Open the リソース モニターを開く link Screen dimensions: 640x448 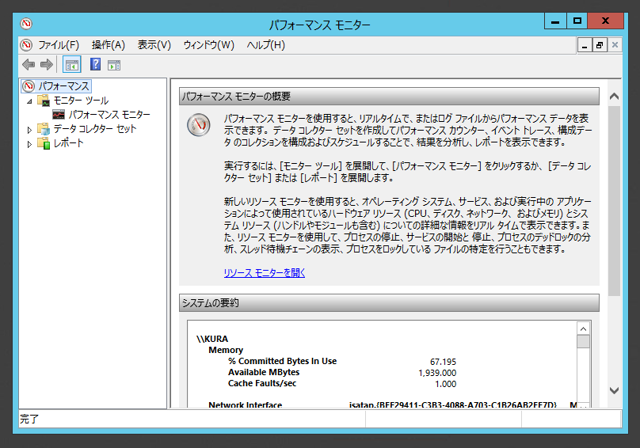click(264, 273)
